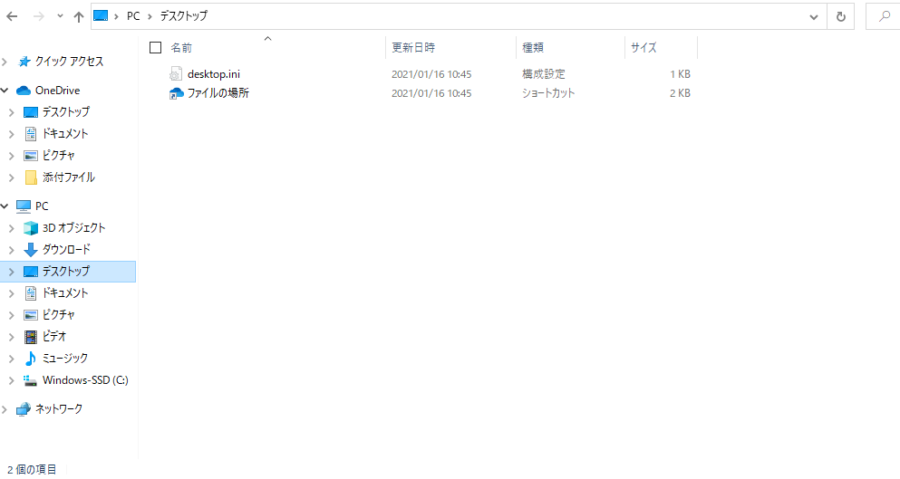Go forward with the right arrow button
The image size is (900, 479).
(38, 17)
